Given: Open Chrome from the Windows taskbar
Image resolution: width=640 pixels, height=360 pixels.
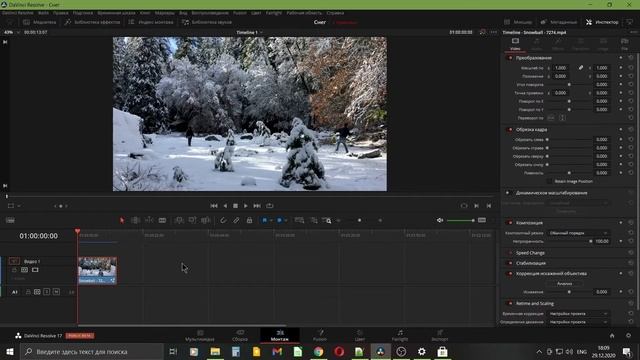Looking at the screenshot, I should (x=318, y=351).
